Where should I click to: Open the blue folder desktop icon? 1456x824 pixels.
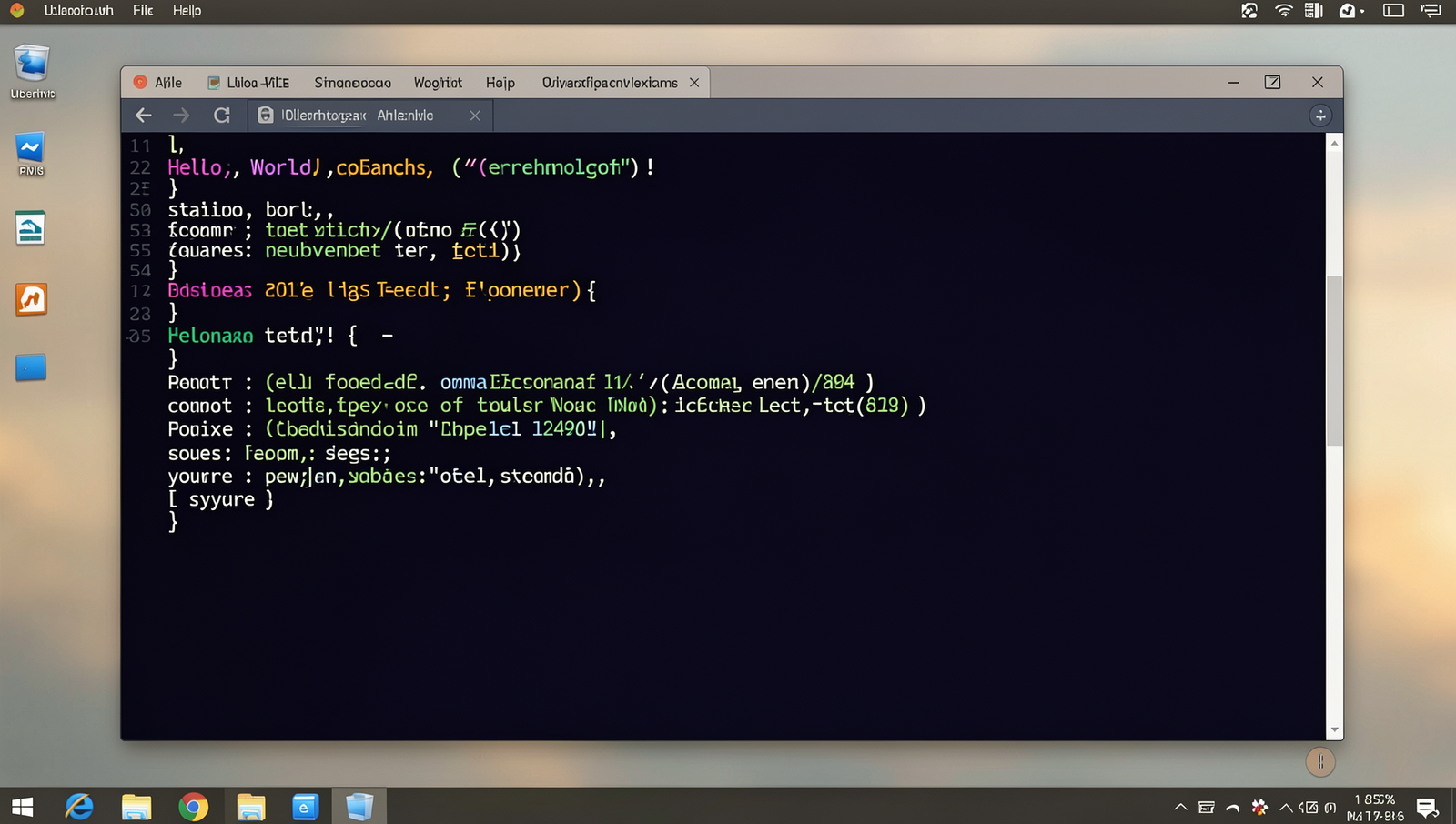click(31, 367)
